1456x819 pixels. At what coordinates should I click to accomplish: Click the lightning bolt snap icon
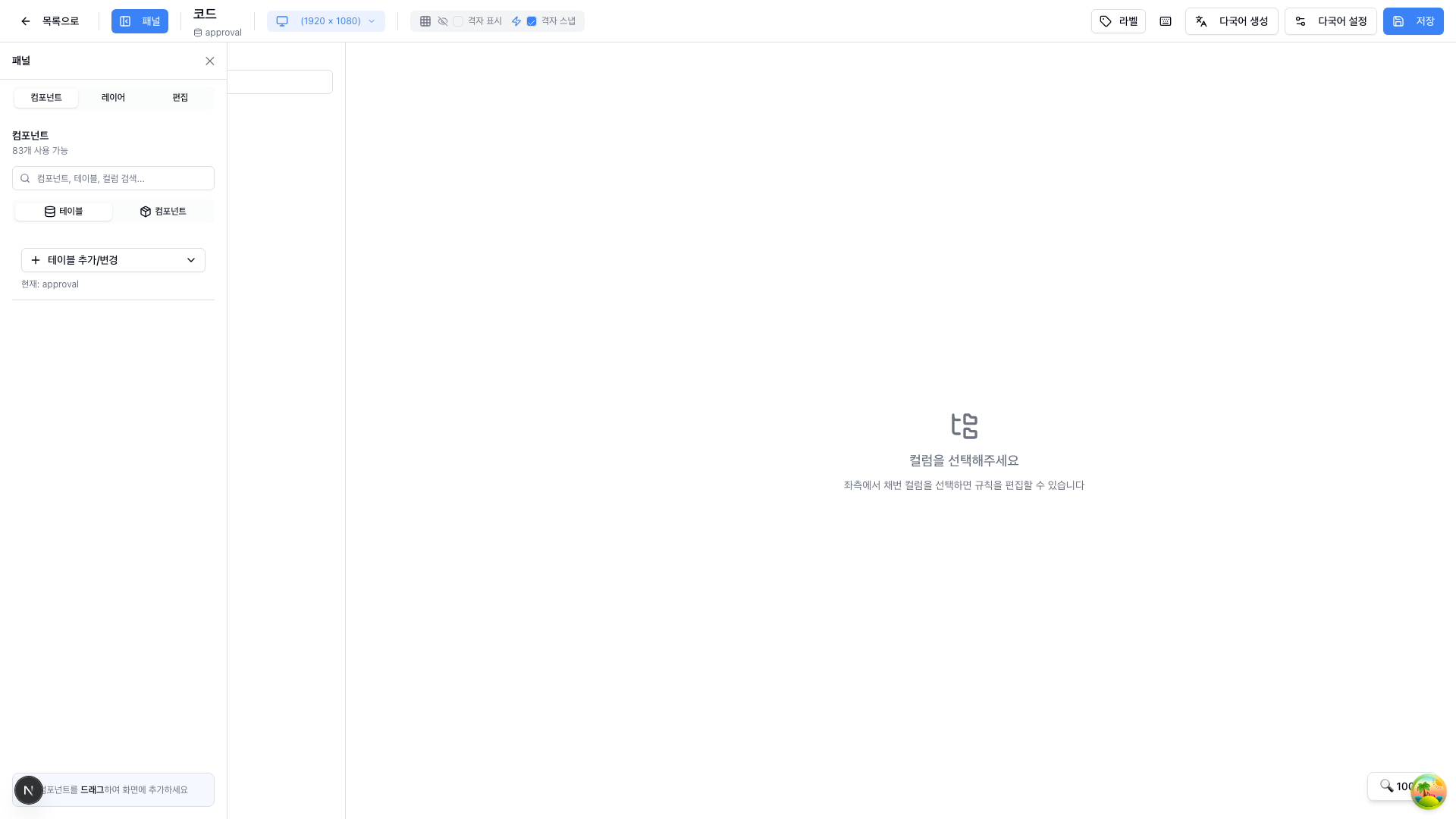[516, 21]
